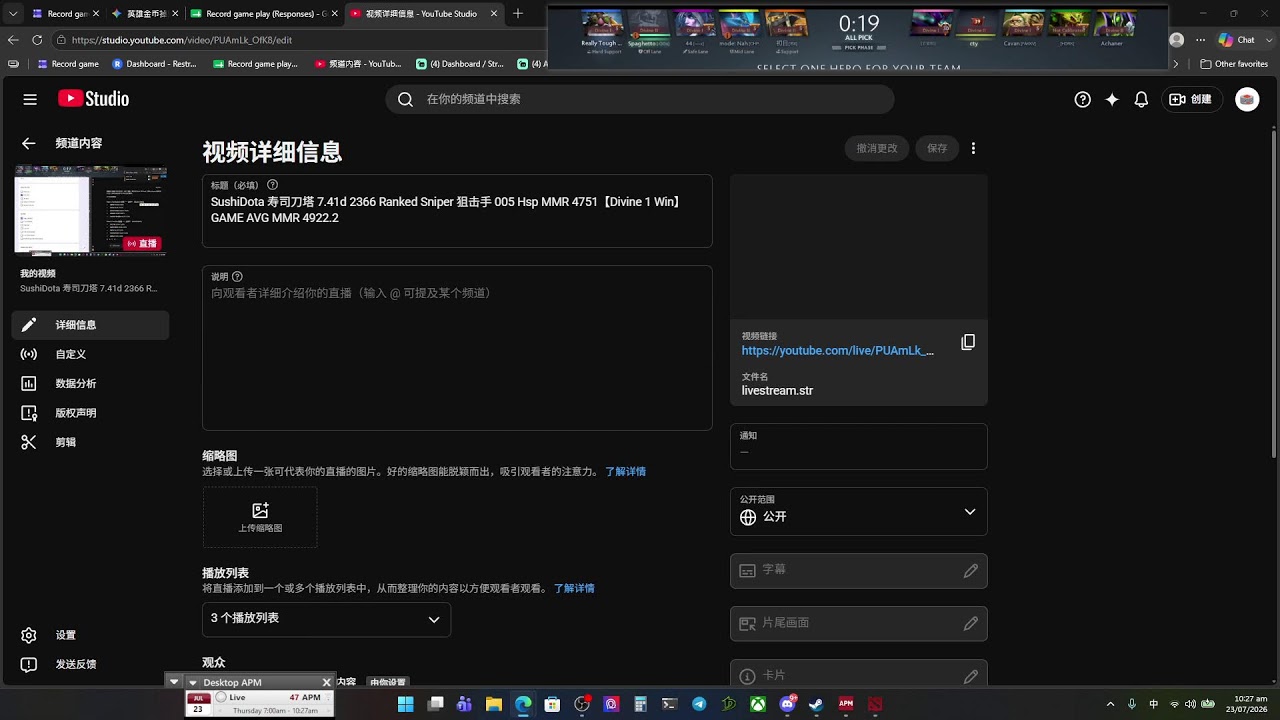Click the search box 在你的频道中搜索

(x=640, y=99)
